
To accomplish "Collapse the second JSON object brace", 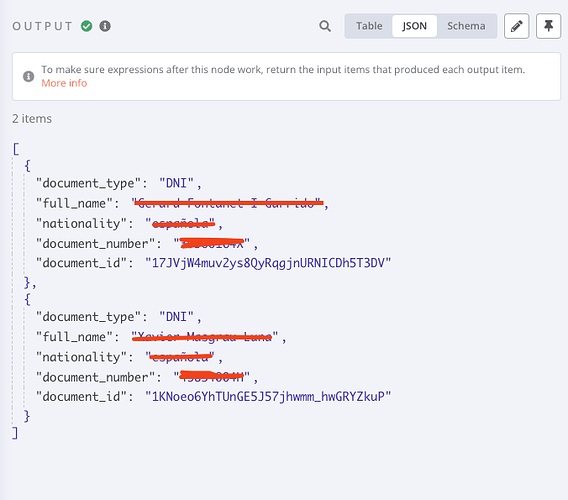I will tap(27, 300).
